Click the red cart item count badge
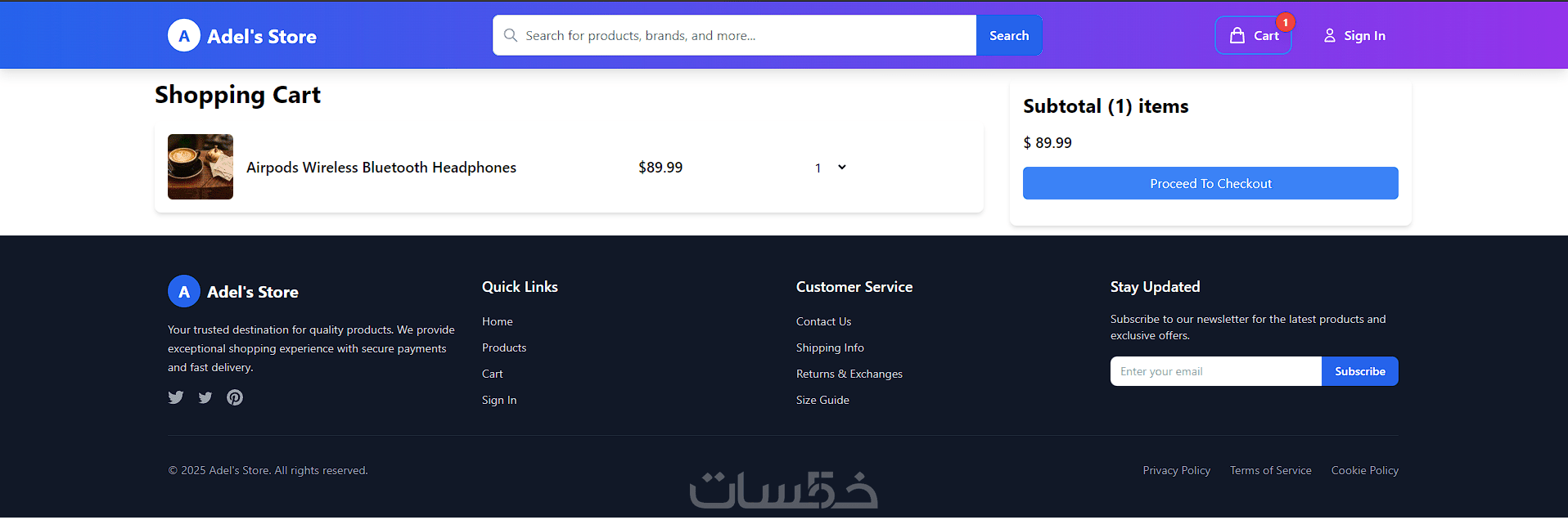 [x=1286, y=22]
